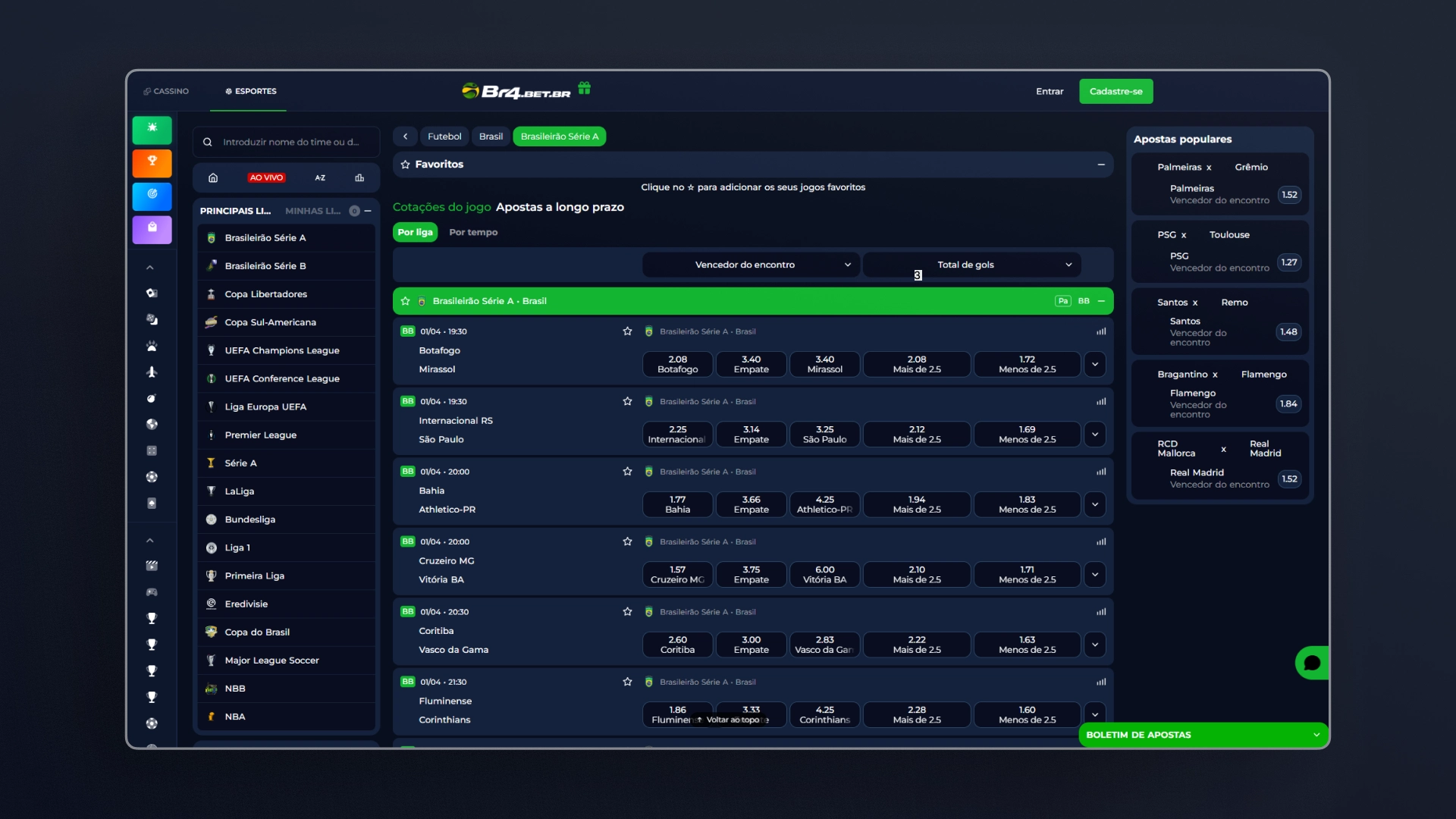Open the Total de gols dropdown
The height and width of the screenshot is (819, 1456).
click(971, 265)
